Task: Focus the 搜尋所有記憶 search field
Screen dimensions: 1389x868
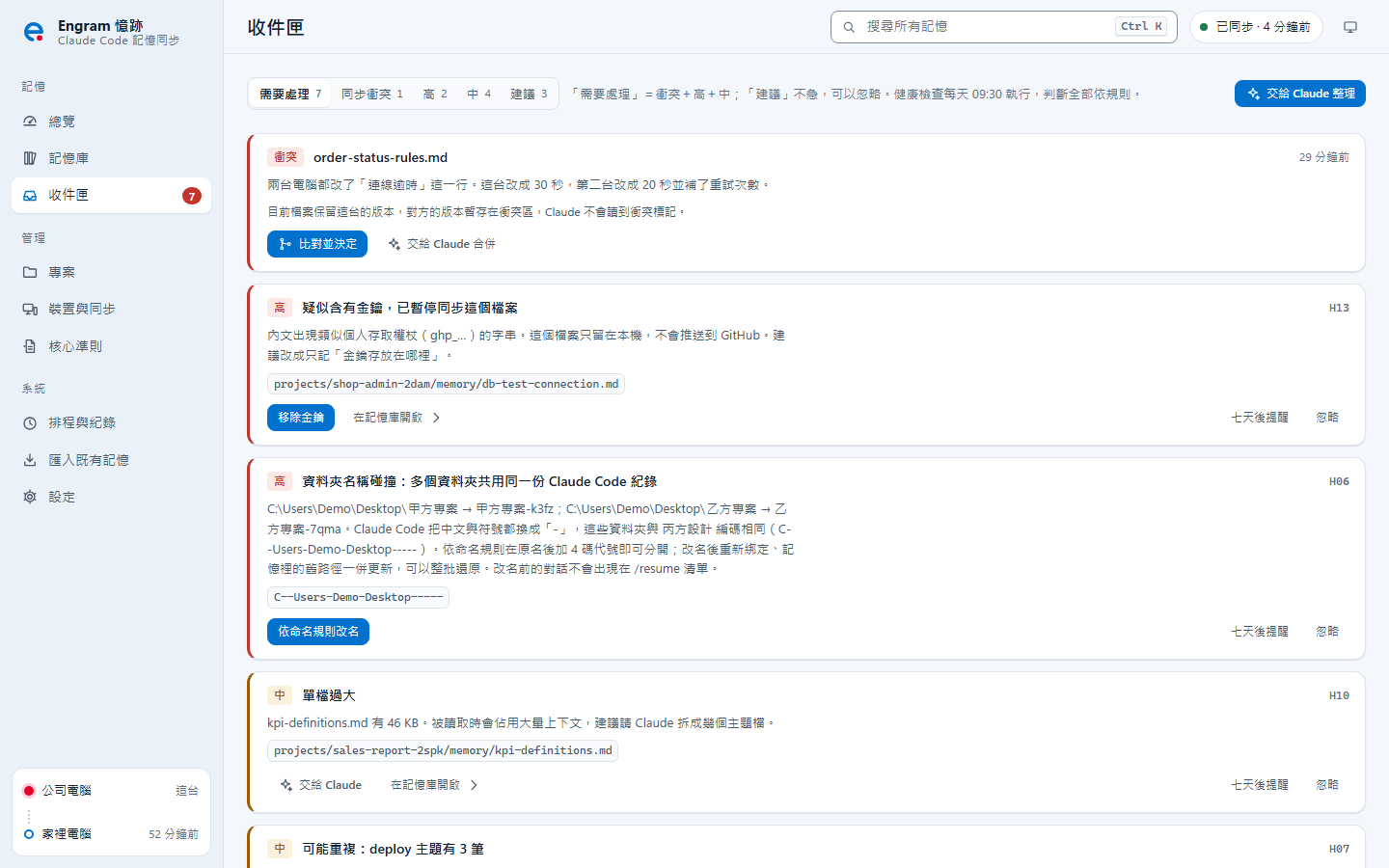Action: coord(1003,27)
